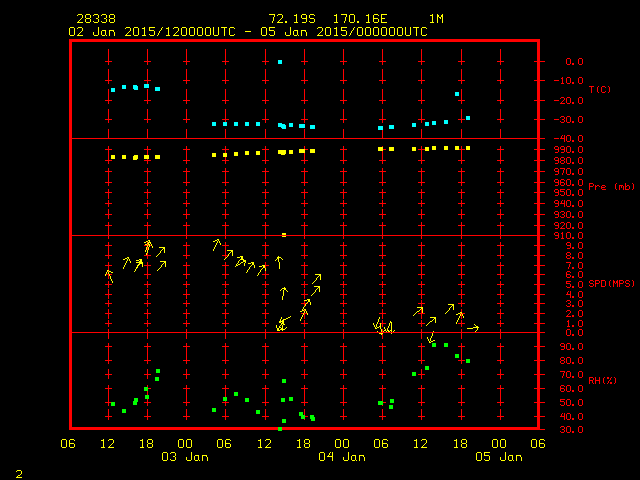Screen dimensions: 640x480
Task: Click the 05 Jan date label
Action: (x=497, y=457)
